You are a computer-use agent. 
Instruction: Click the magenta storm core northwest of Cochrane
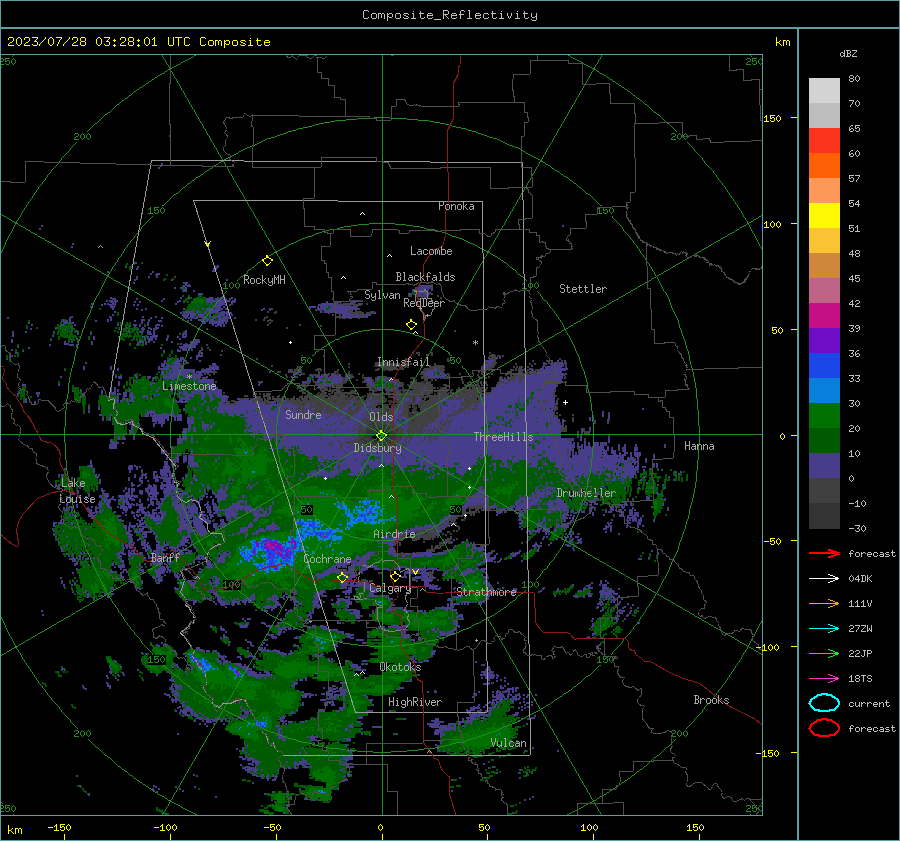273,548
